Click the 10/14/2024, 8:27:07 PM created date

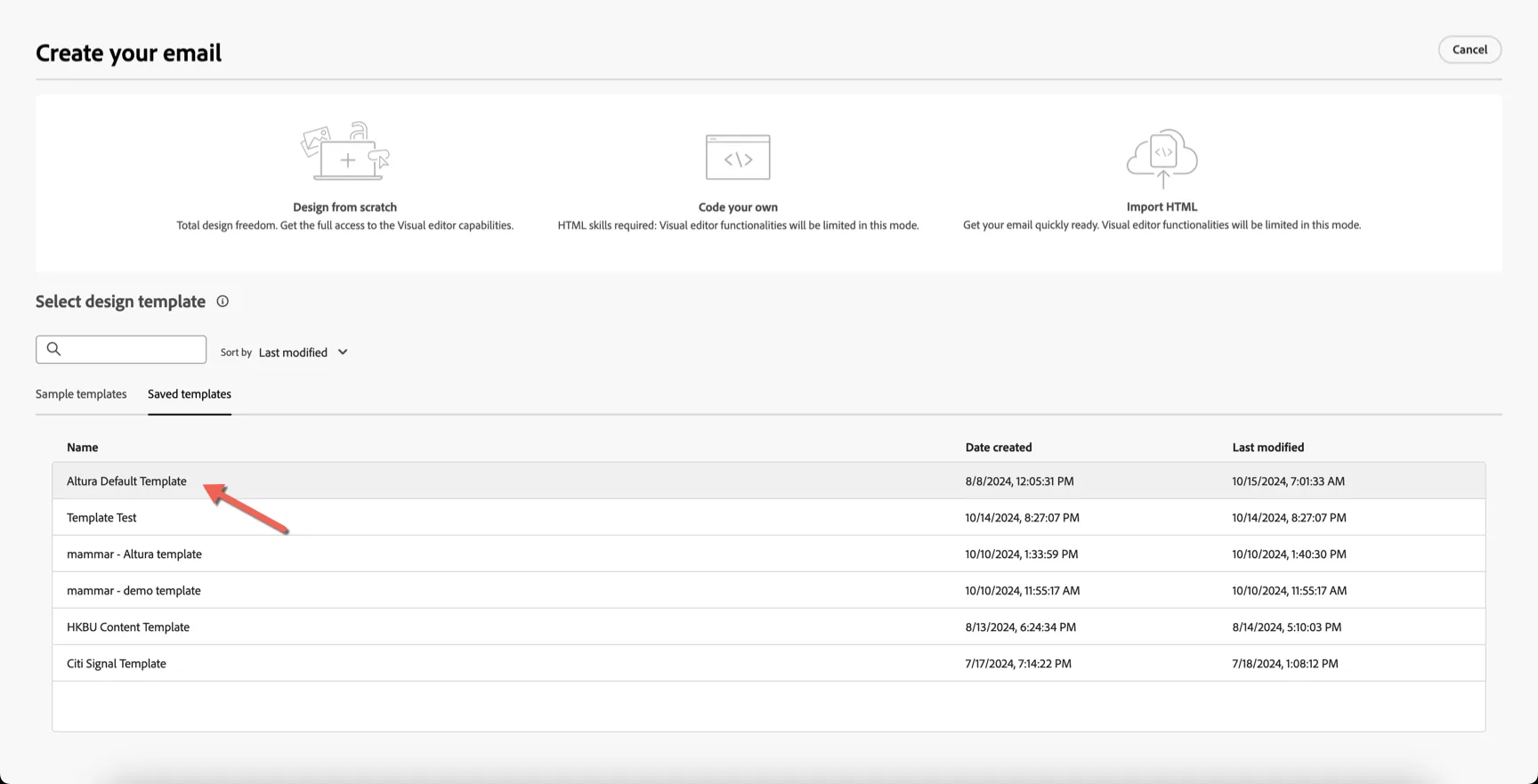[x=1023, y=518]
